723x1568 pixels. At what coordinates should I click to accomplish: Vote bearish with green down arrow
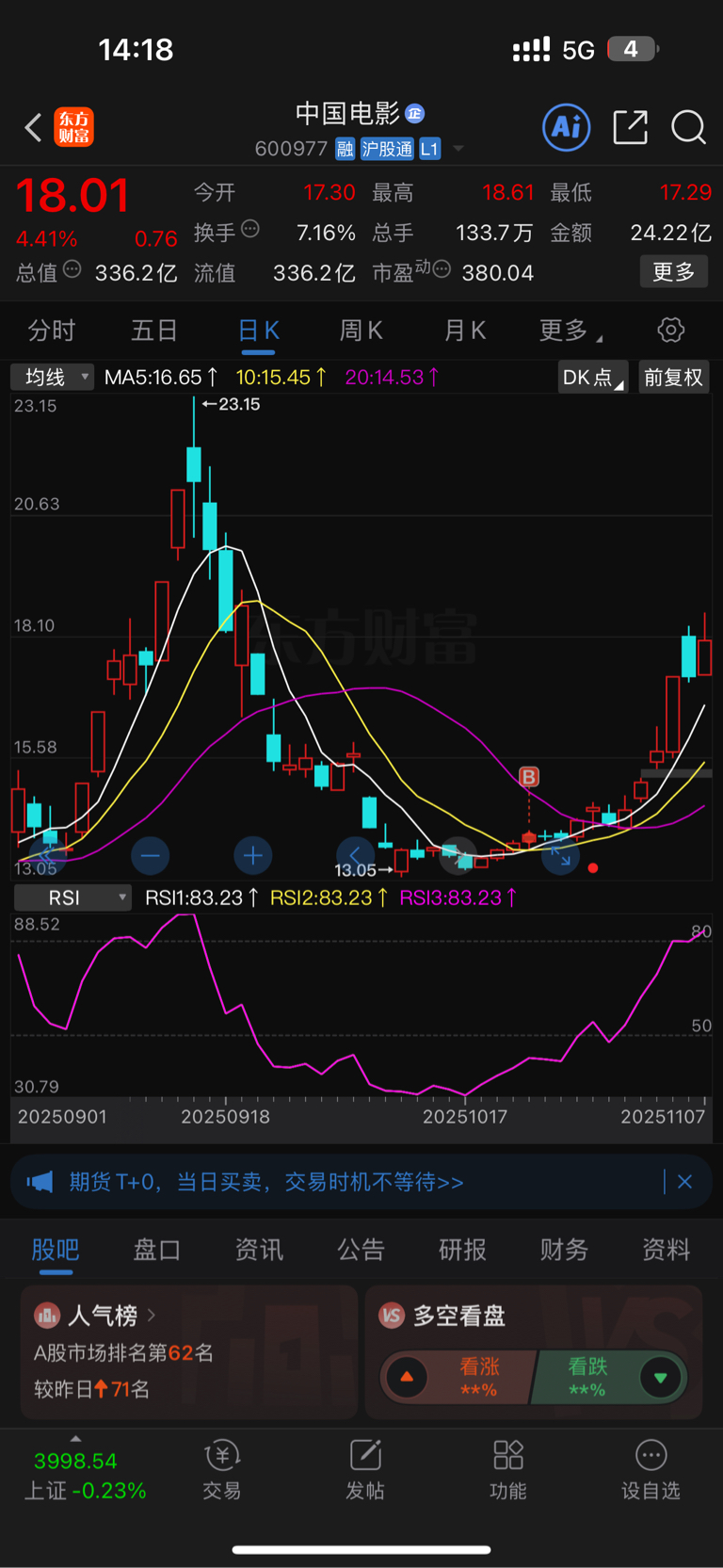pos(660,1378)
